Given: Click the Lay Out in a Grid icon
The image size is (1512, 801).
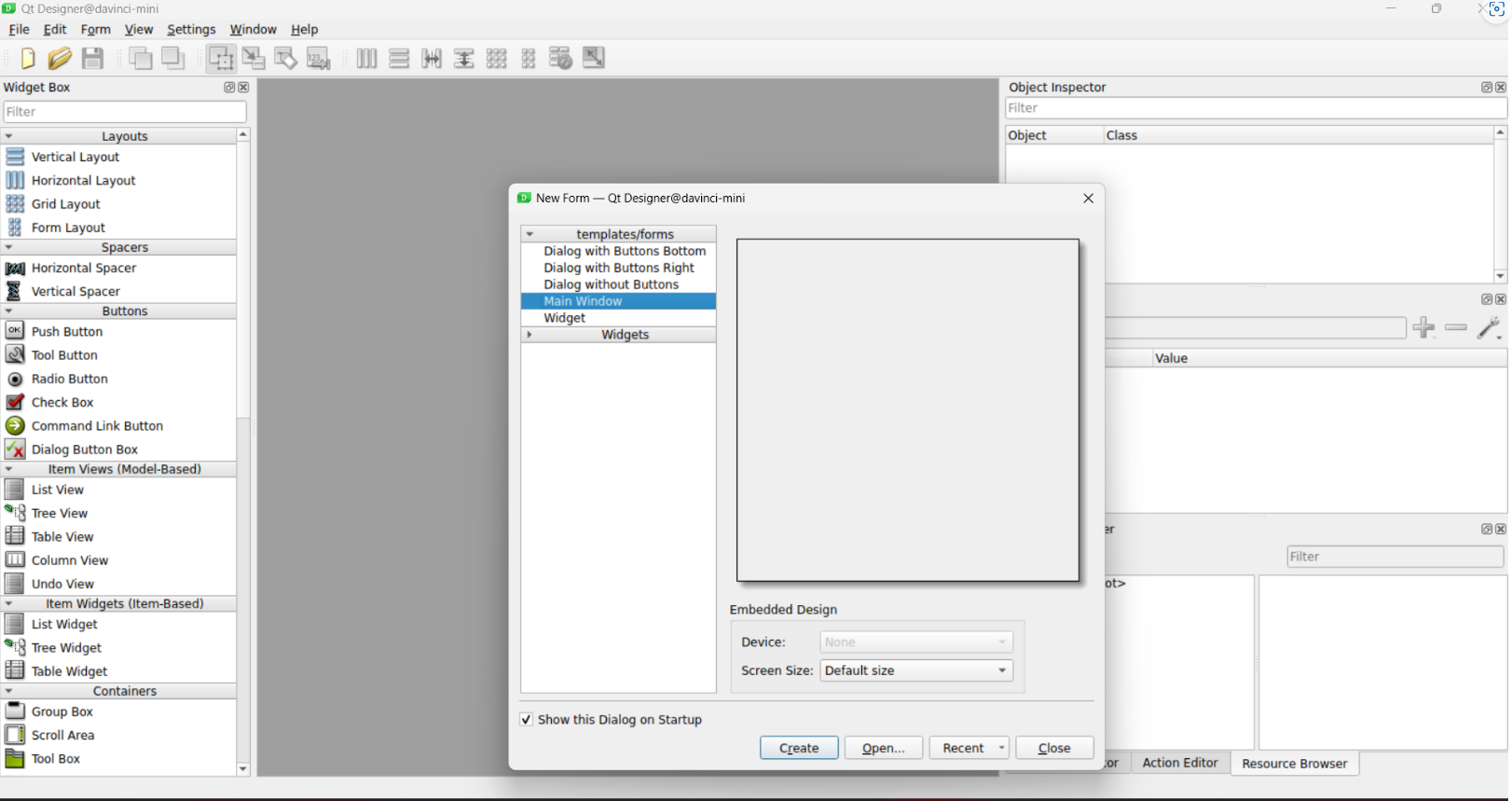Looking at the screenshot, I should pyautogui.click(x=496, y=59).
